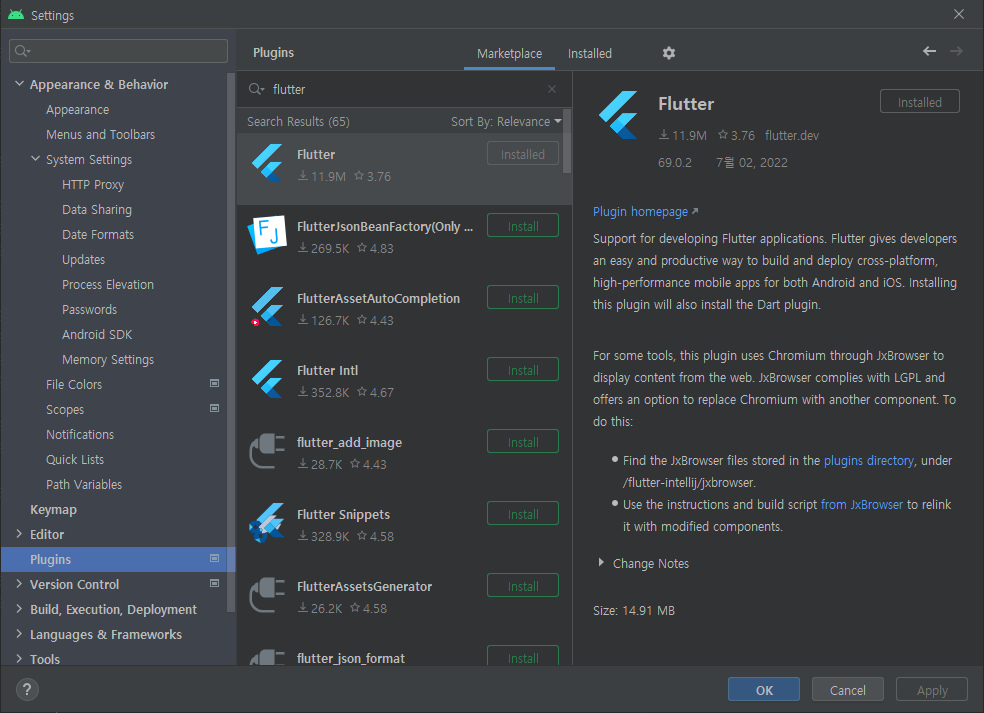Select Quick Lists in the tree
This screenshot has width=984, height=713.
(75, 459)
